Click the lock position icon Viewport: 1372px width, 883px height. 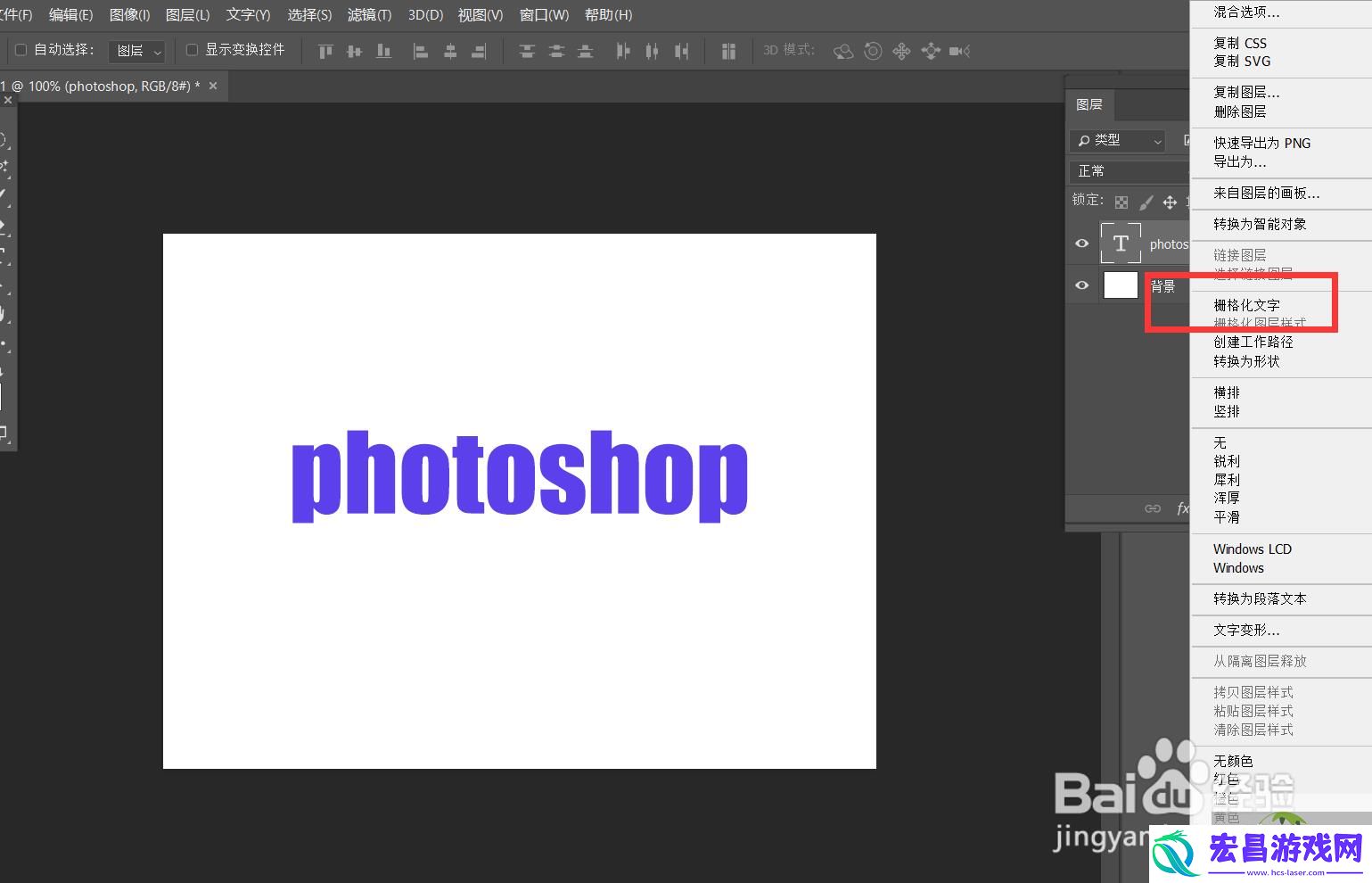(1170, 202)
